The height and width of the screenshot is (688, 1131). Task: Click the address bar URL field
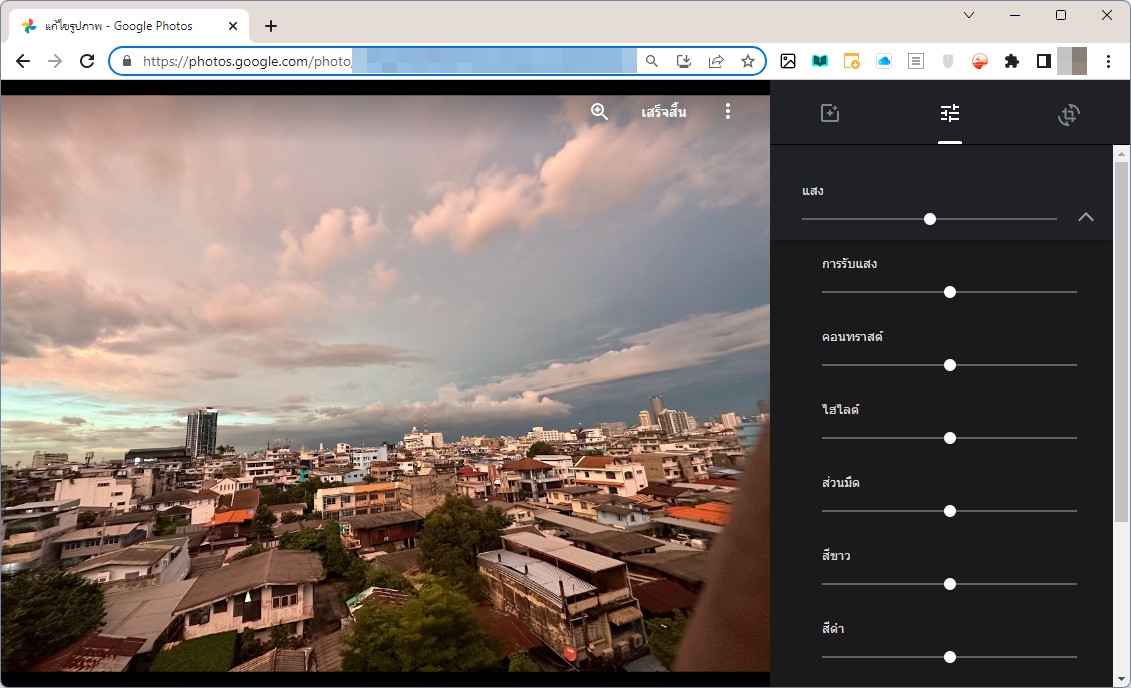380,61
